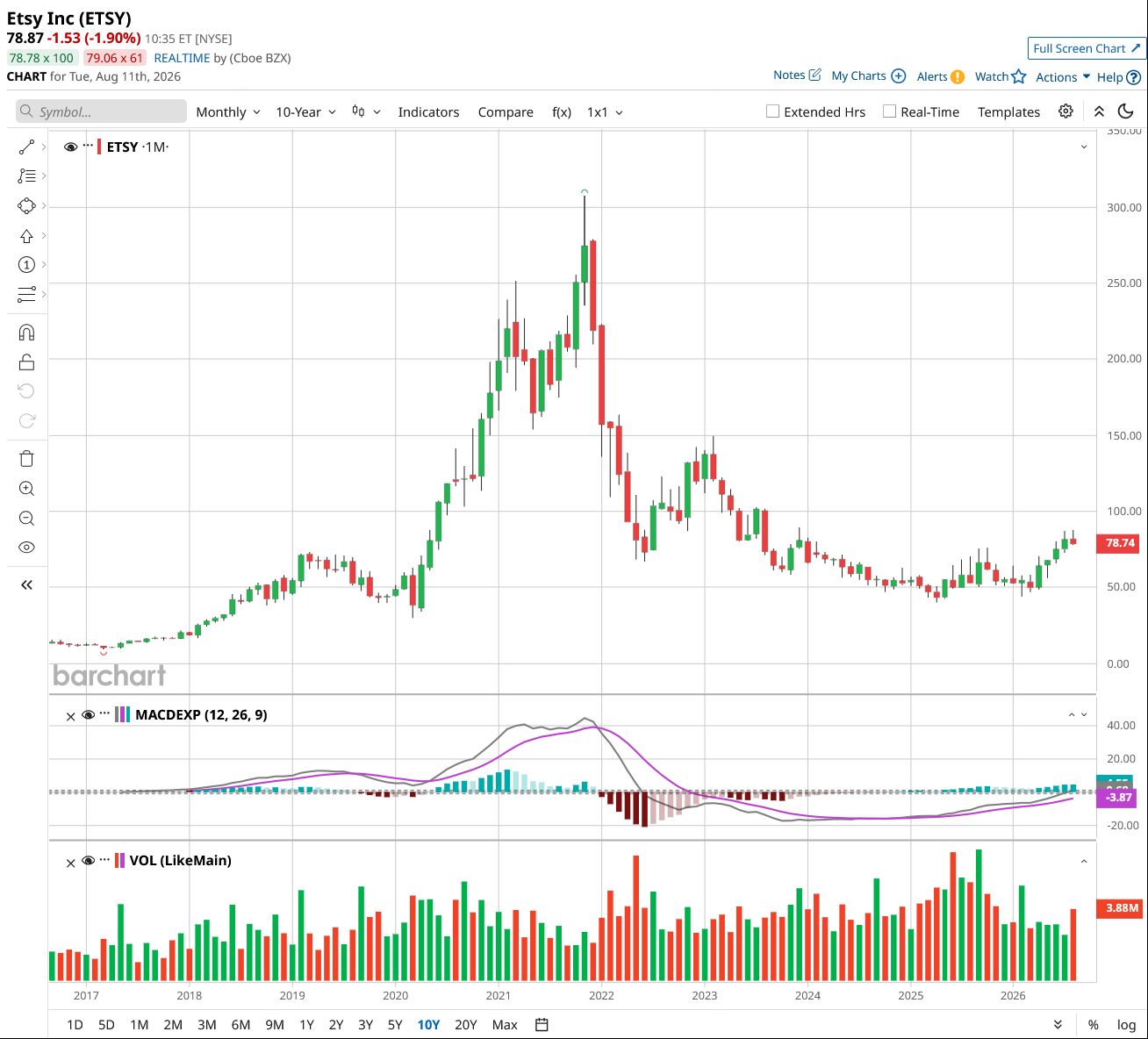Image resolution: width=1148 pixels, height=1039 pixels.
Task: Toggle drawings visibility in the left toolbar
Action: (26, 548)
